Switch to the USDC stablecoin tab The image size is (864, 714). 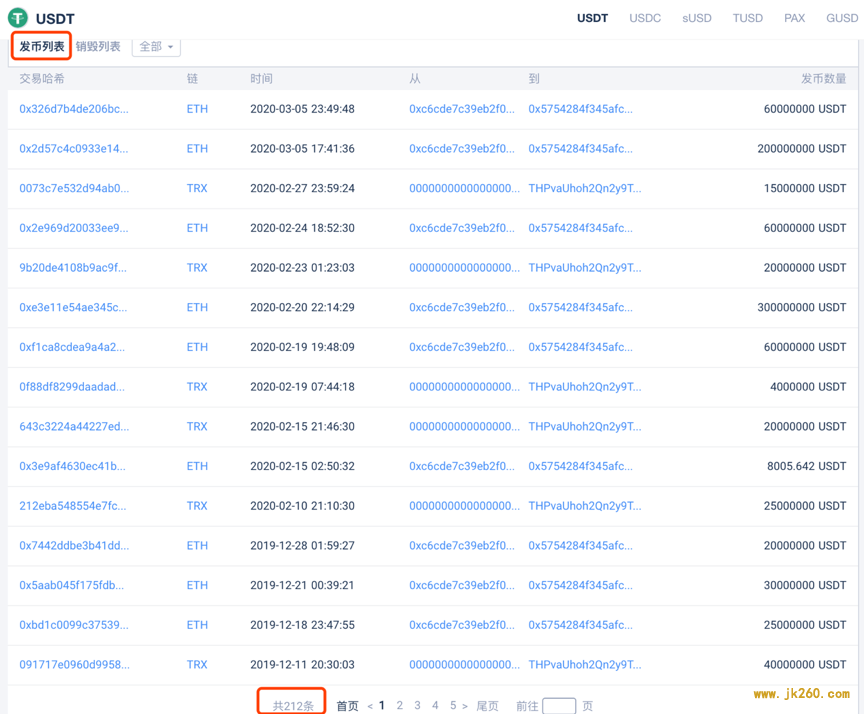coord(645,18)
